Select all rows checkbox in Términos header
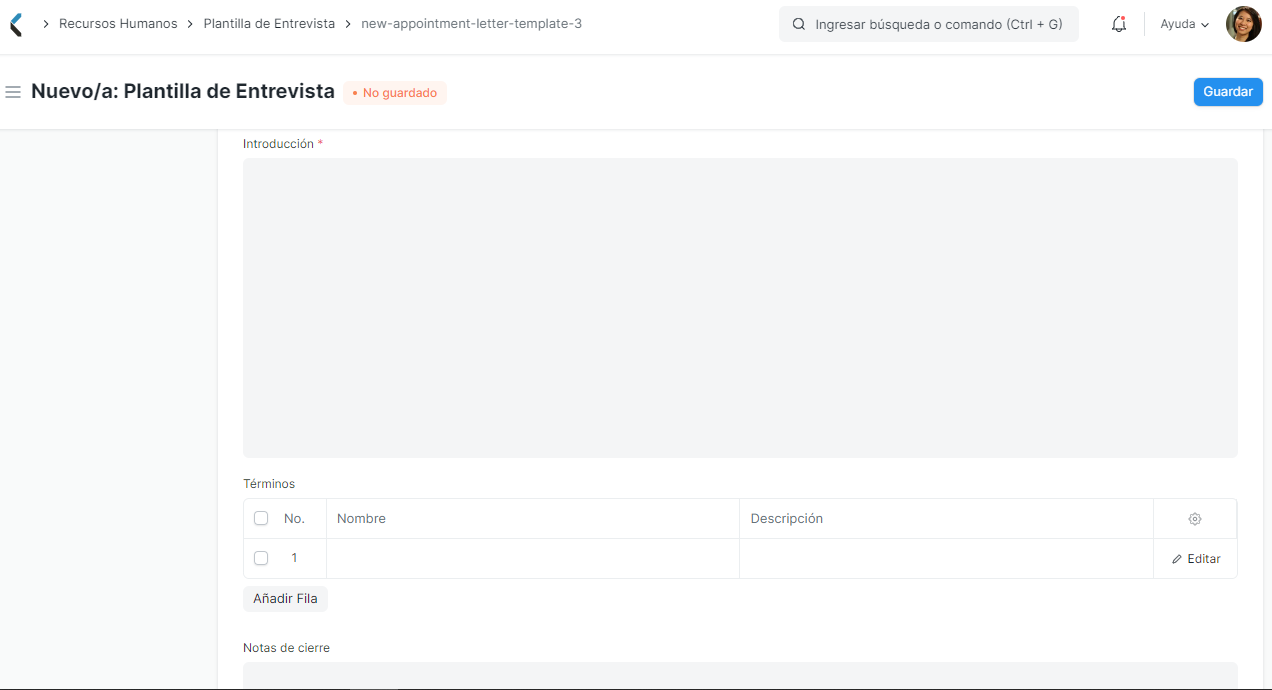This screenshot has height=690, width=1272. [x=261, y=518]
